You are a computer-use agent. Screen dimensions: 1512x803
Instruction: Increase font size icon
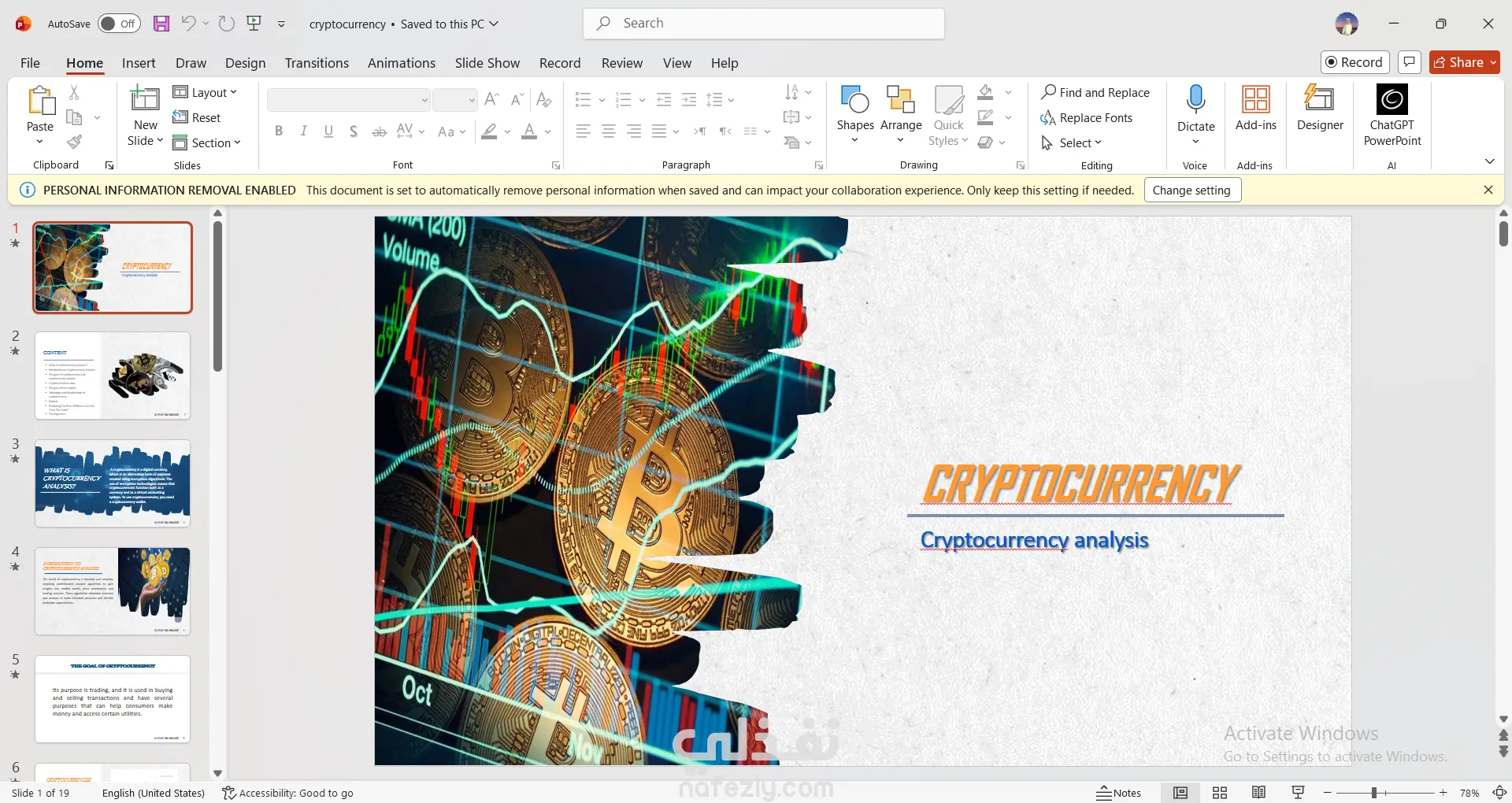(x=492, y=99)
